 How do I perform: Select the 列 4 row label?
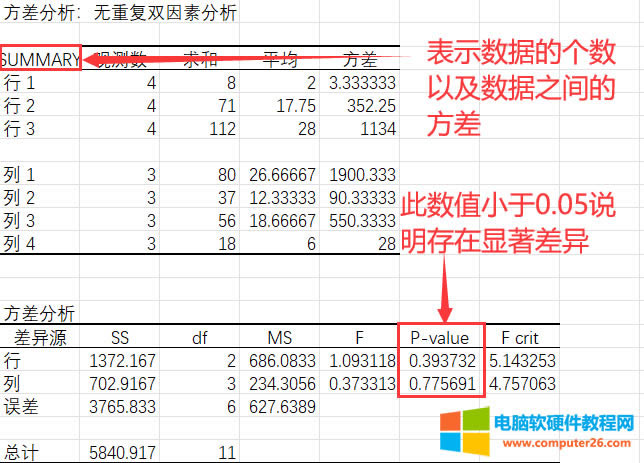point(19,244)
